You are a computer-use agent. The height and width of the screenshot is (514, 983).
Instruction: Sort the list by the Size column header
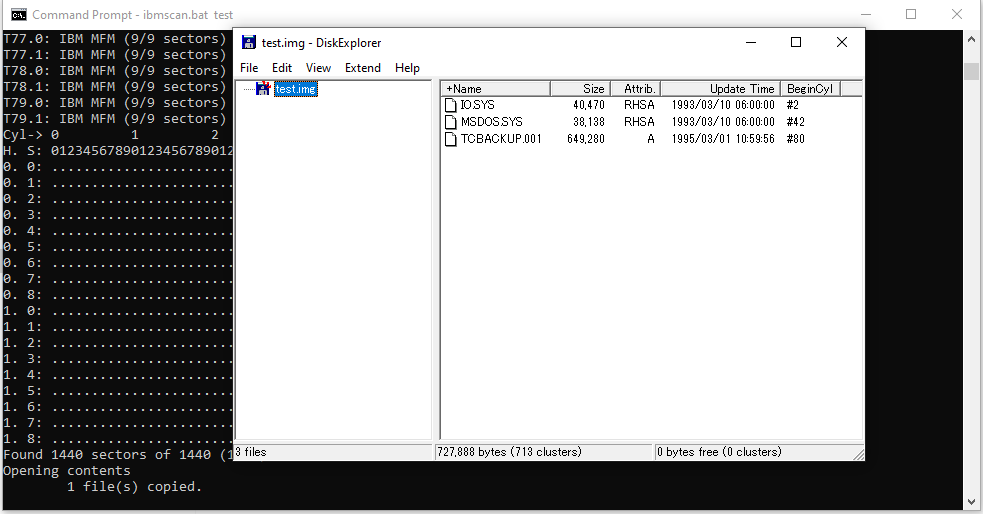click(580, 89)
